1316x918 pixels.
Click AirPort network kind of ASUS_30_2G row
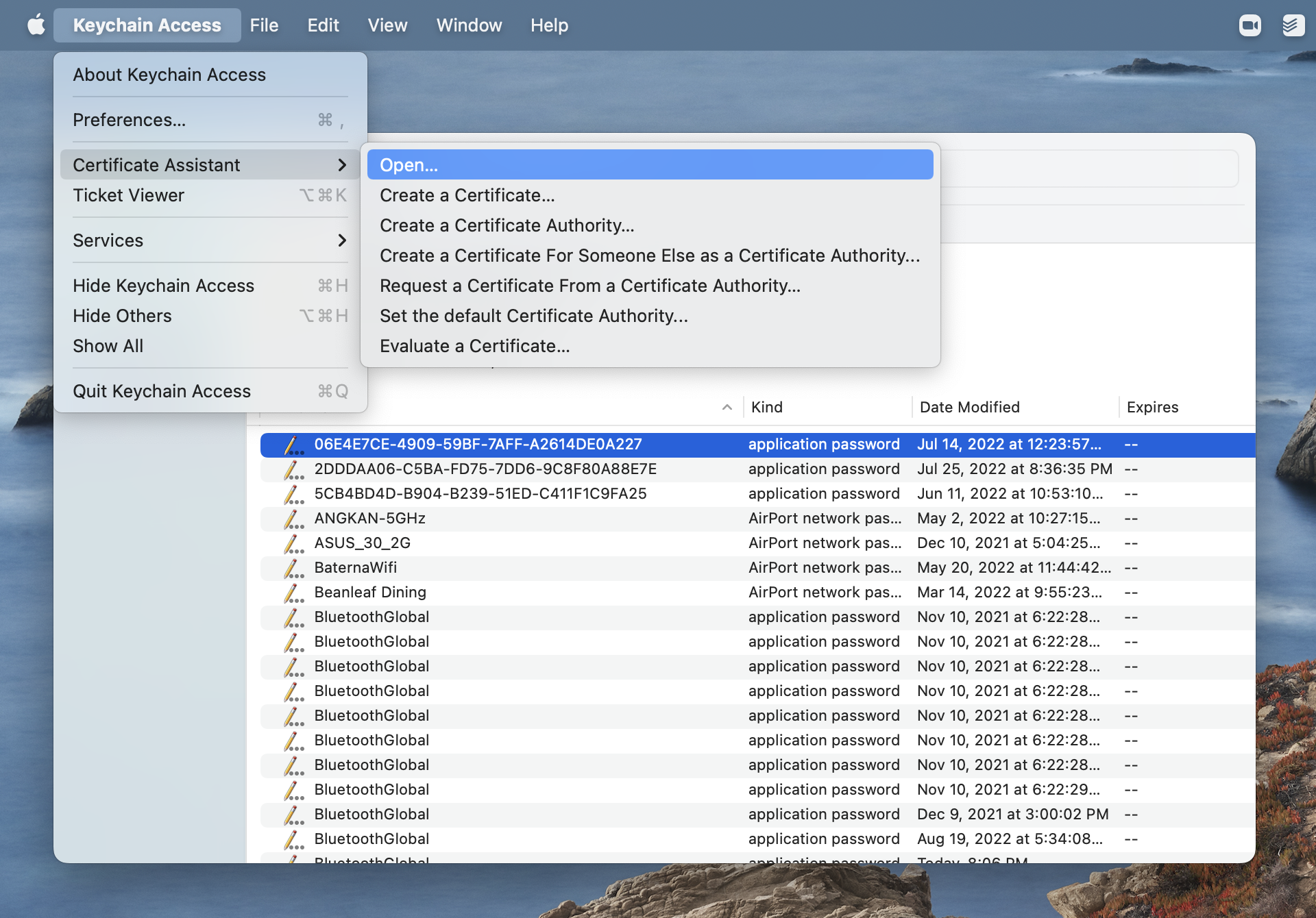coord(825,543)
